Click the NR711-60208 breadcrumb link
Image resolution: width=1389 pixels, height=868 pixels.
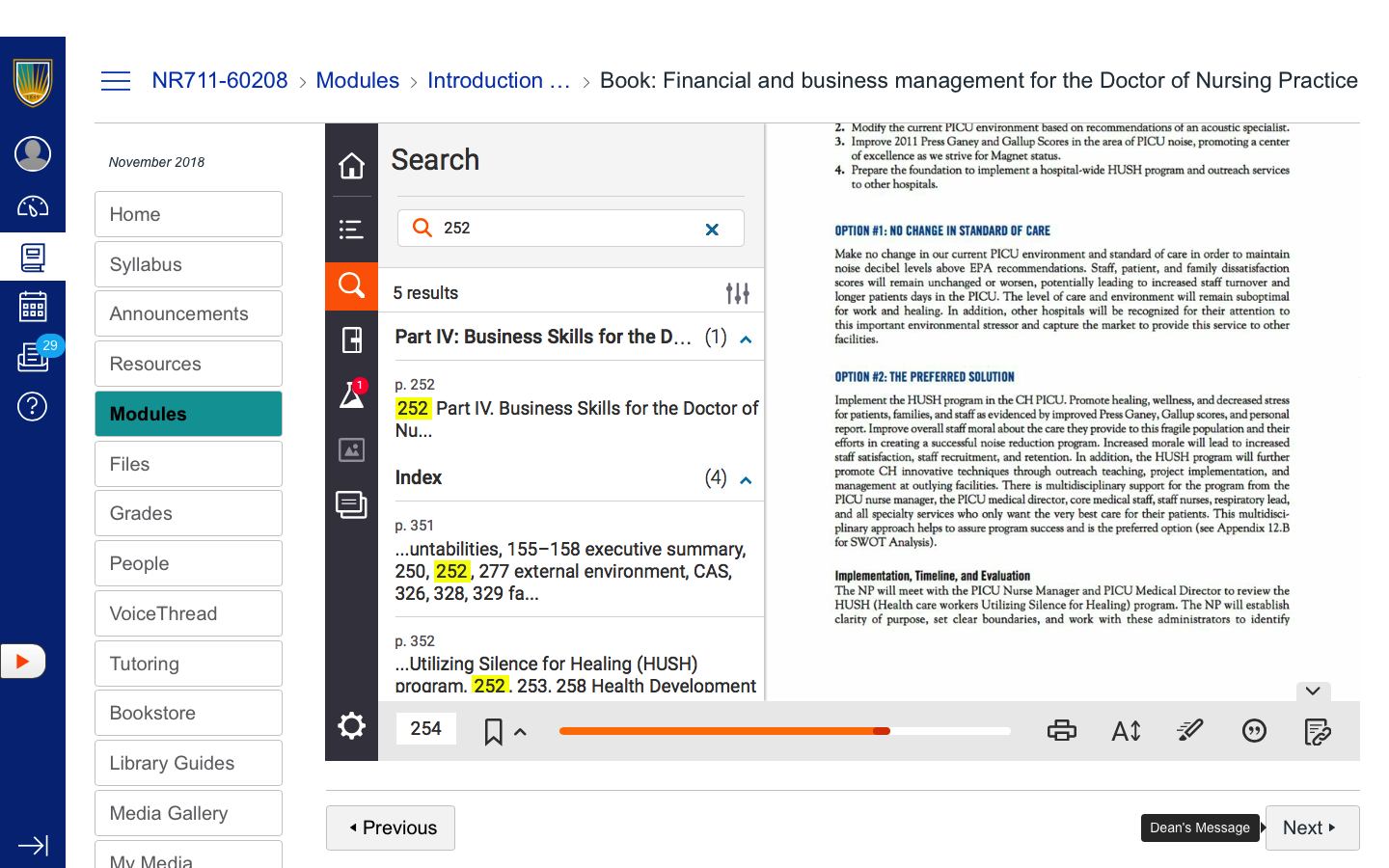(220, 81)
